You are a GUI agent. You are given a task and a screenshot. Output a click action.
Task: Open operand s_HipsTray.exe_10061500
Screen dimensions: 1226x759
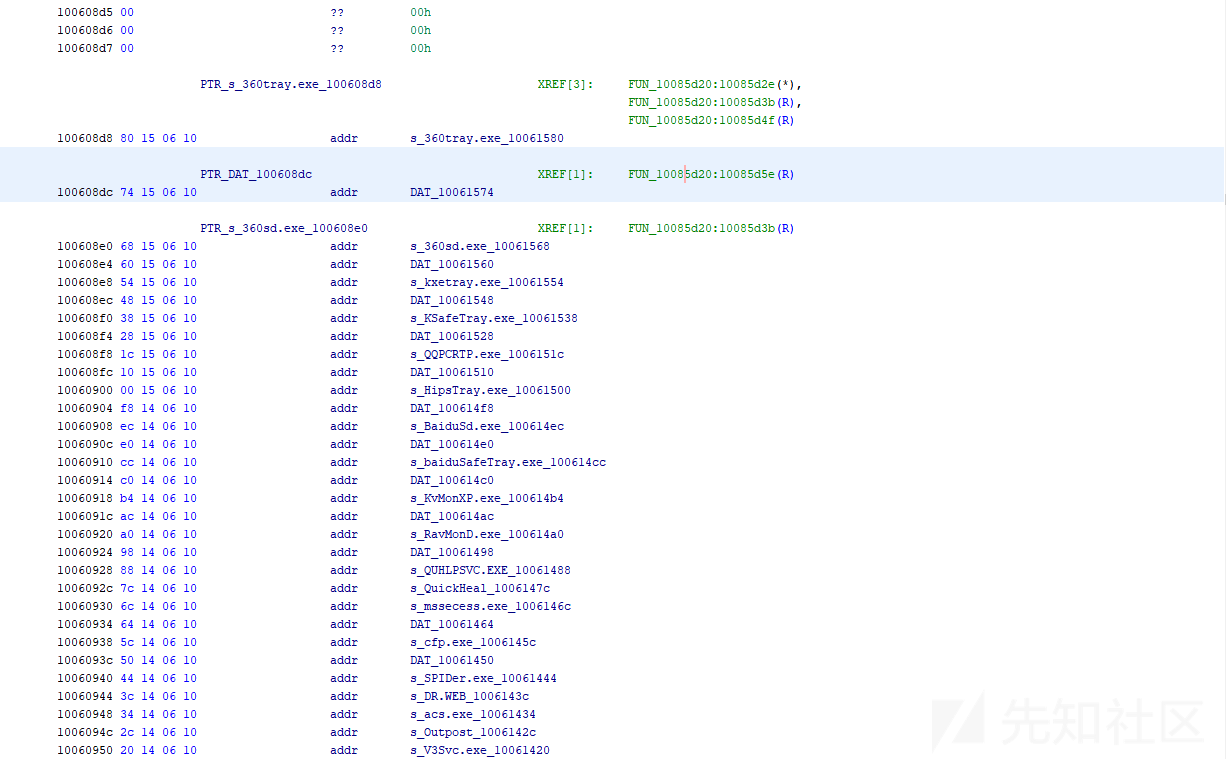[491, 390]
